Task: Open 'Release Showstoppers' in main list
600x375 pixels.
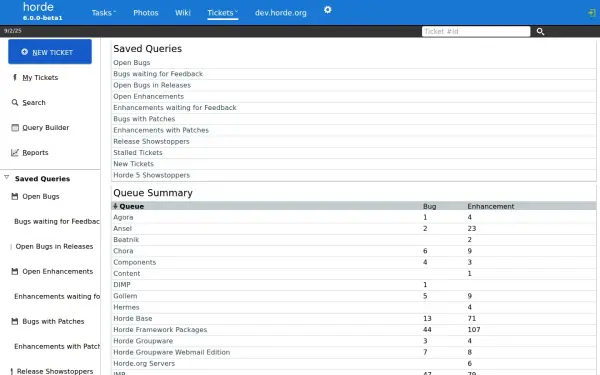Action: tap(151, 142)
